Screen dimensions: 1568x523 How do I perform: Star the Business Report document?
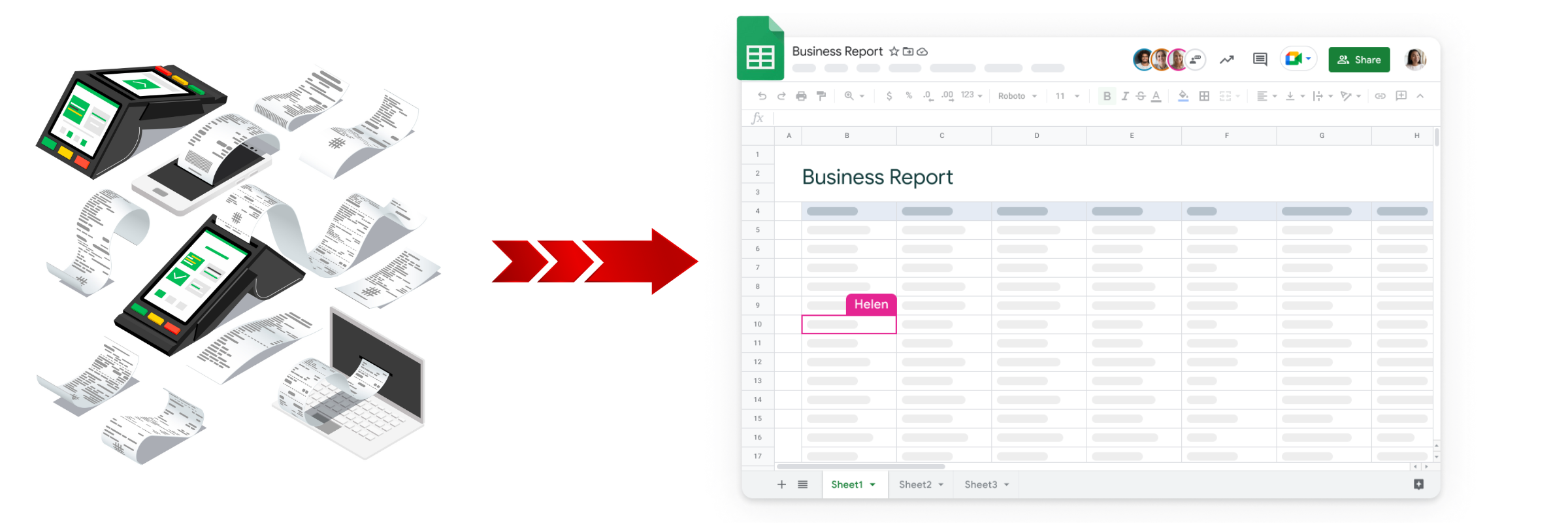[894, 51]
